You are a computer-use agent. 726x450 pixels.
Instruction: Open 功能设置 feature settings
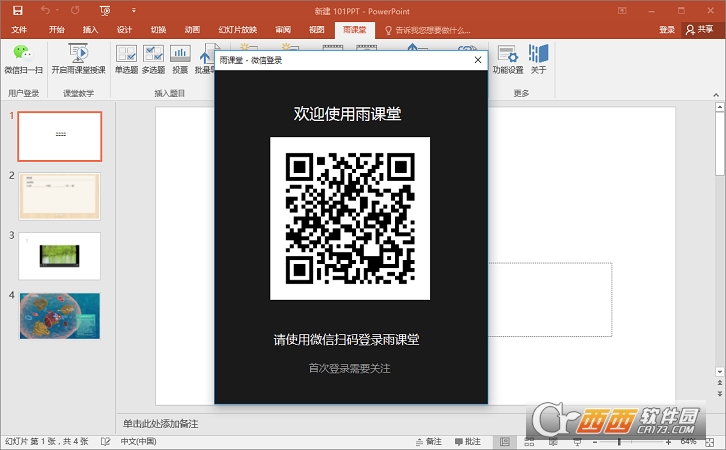tap(507, 59)
